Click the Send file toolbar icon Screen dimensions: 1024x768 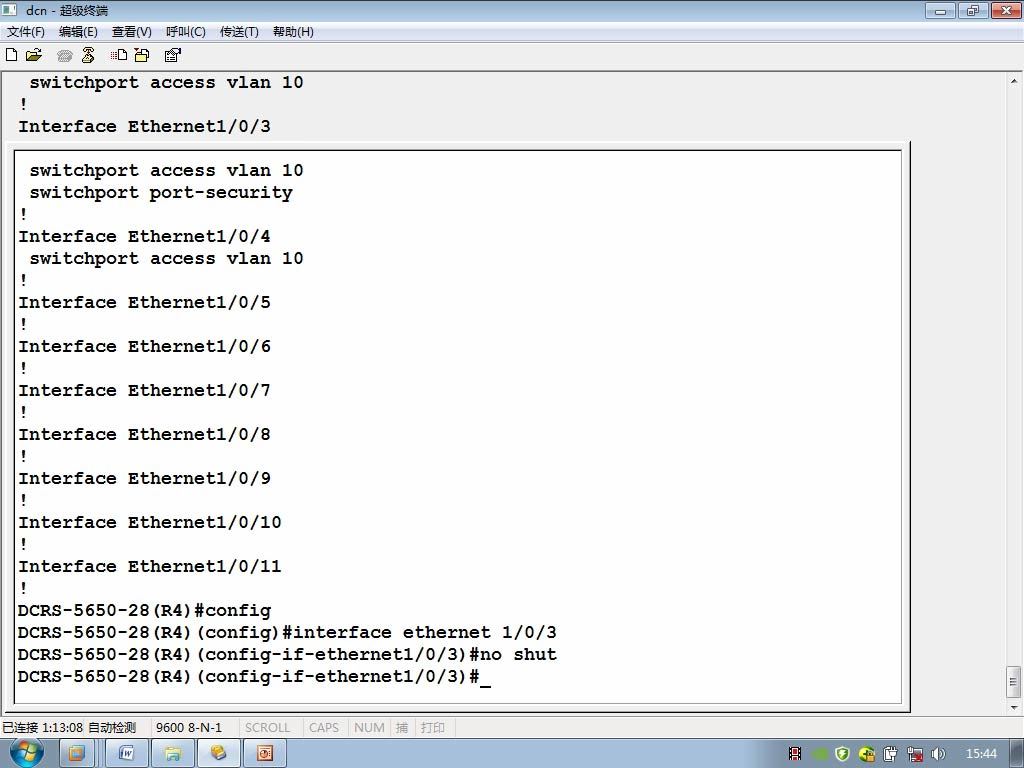[x=119, y=56]
